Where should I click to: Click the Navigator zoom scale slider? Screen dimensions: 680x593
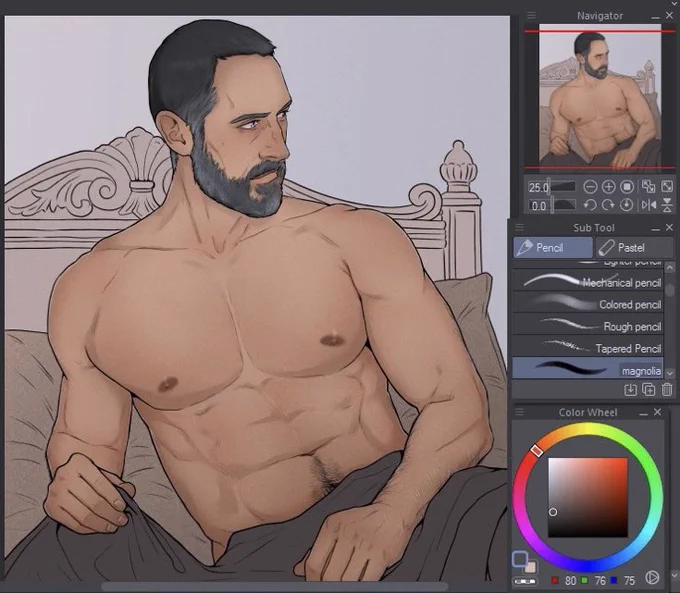point(561,187)
